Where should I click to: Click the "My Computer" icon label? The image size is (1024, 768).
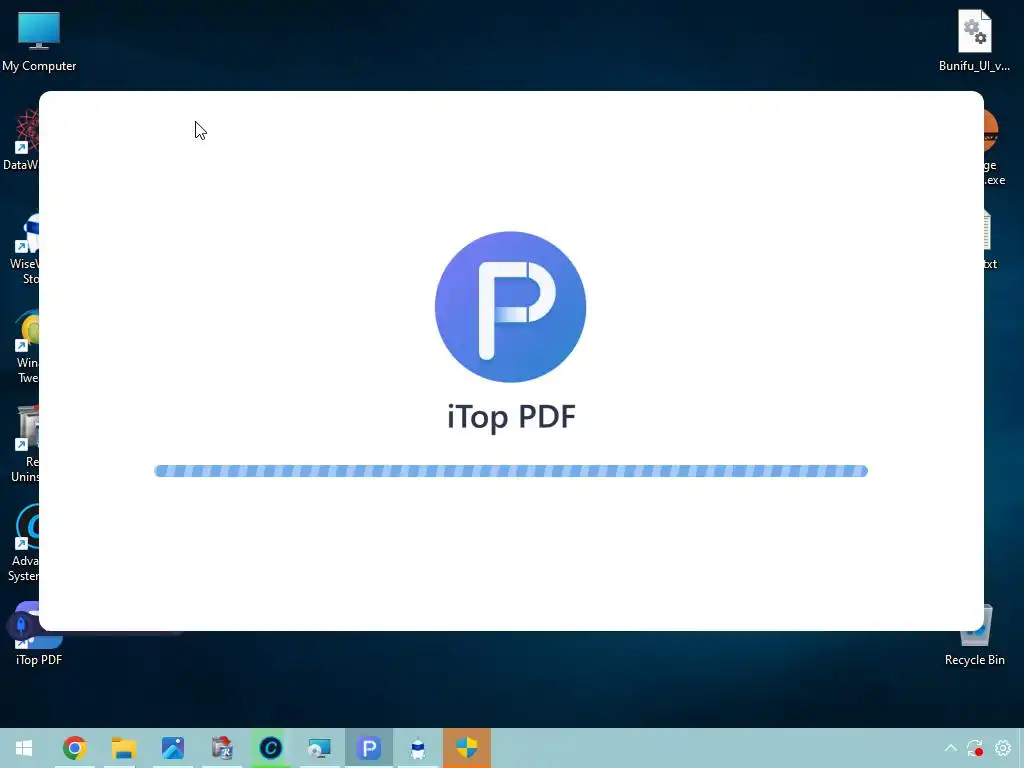39,66
